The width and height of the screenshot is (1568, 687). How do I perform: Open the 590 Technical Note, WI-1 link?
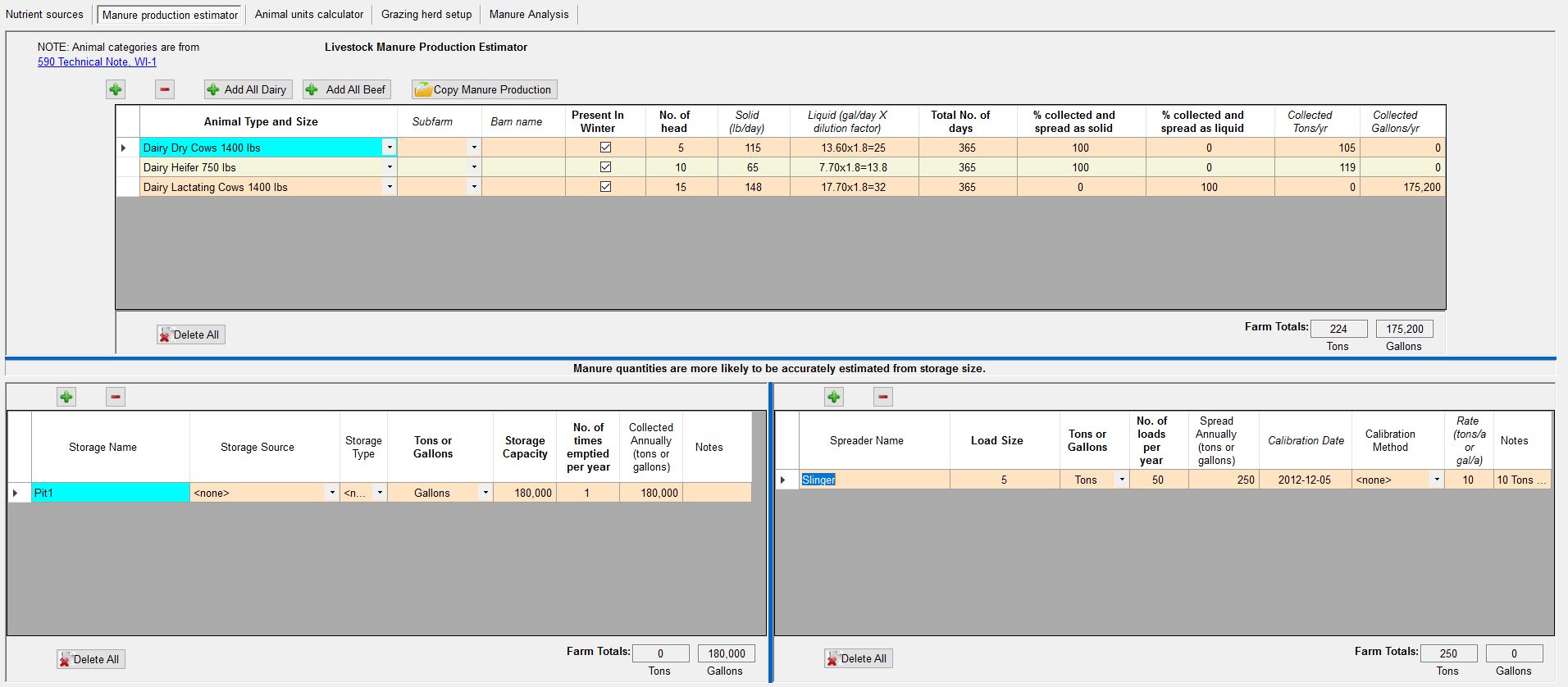pos(97,61)
